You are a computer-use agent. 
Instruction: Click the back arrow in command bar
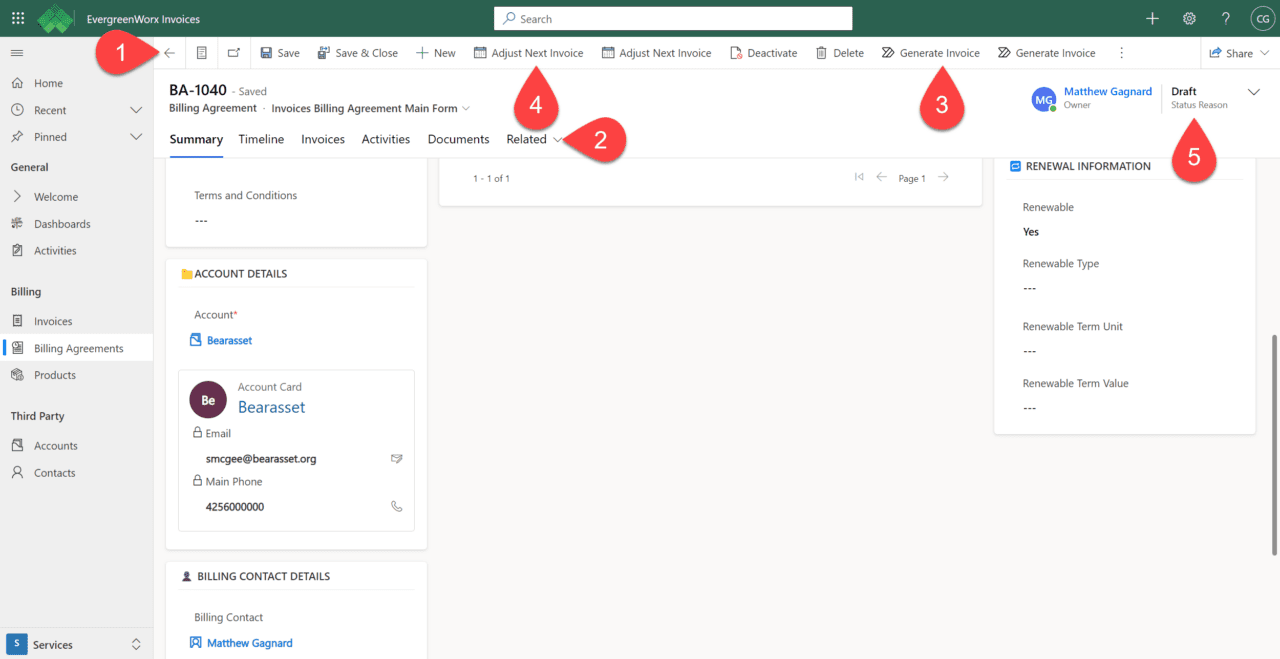[169, 53]
